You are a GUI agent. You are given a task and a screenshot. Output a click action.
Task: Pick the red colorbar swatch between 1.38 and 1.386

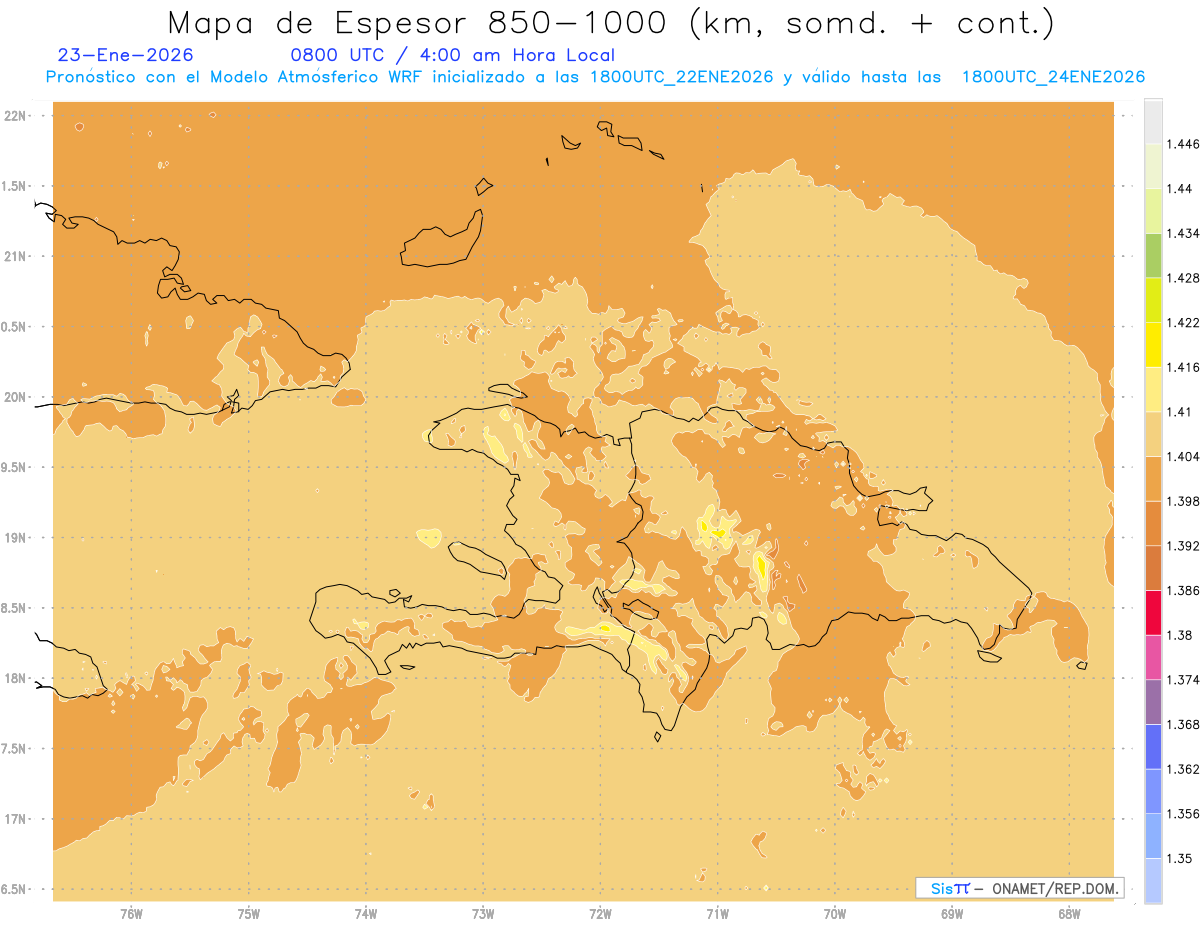pyautogui.click(x=1153, y=612)
